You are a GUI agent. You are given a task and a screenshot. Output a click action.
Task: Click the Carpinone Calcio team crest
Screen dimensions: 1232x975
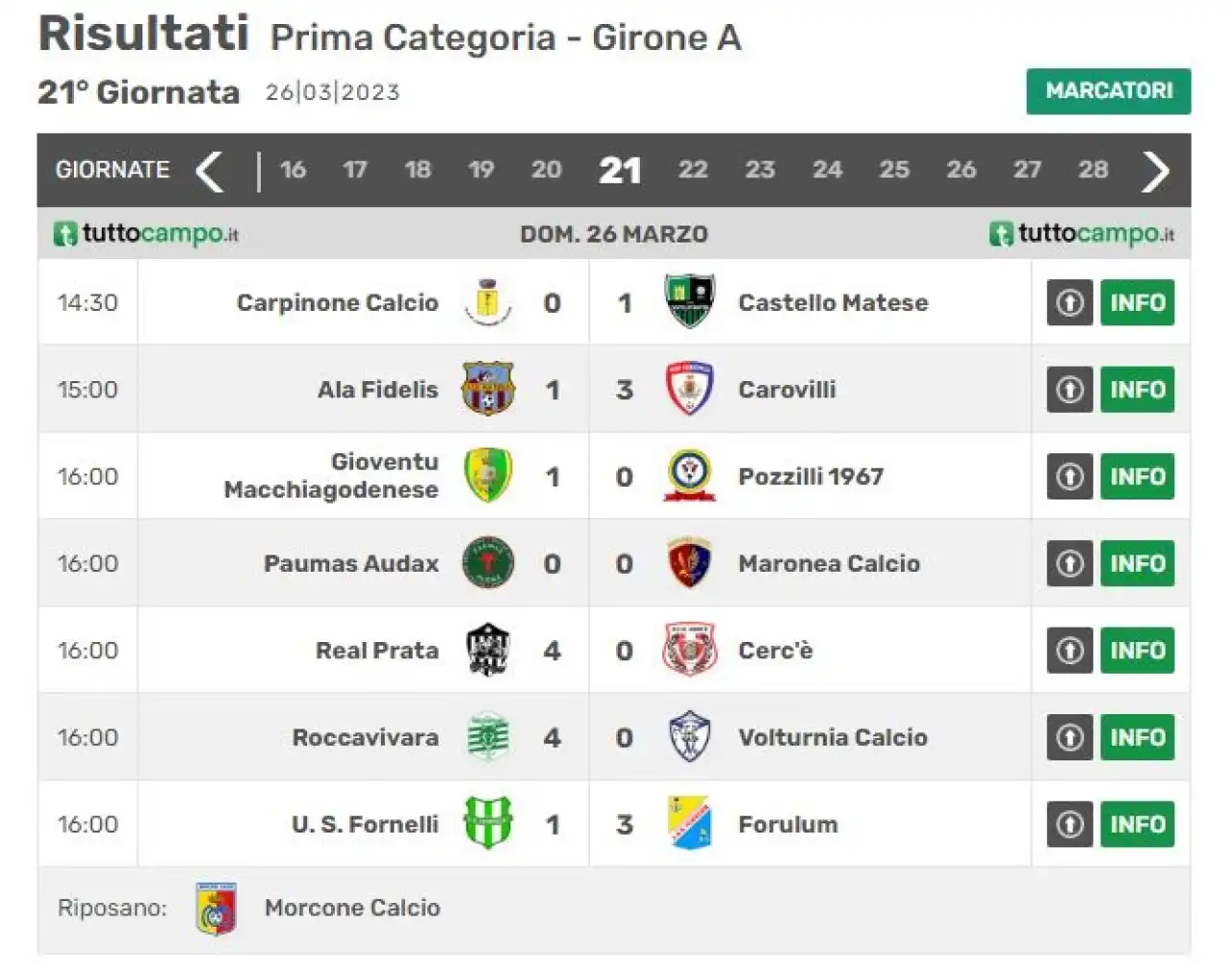488,302
